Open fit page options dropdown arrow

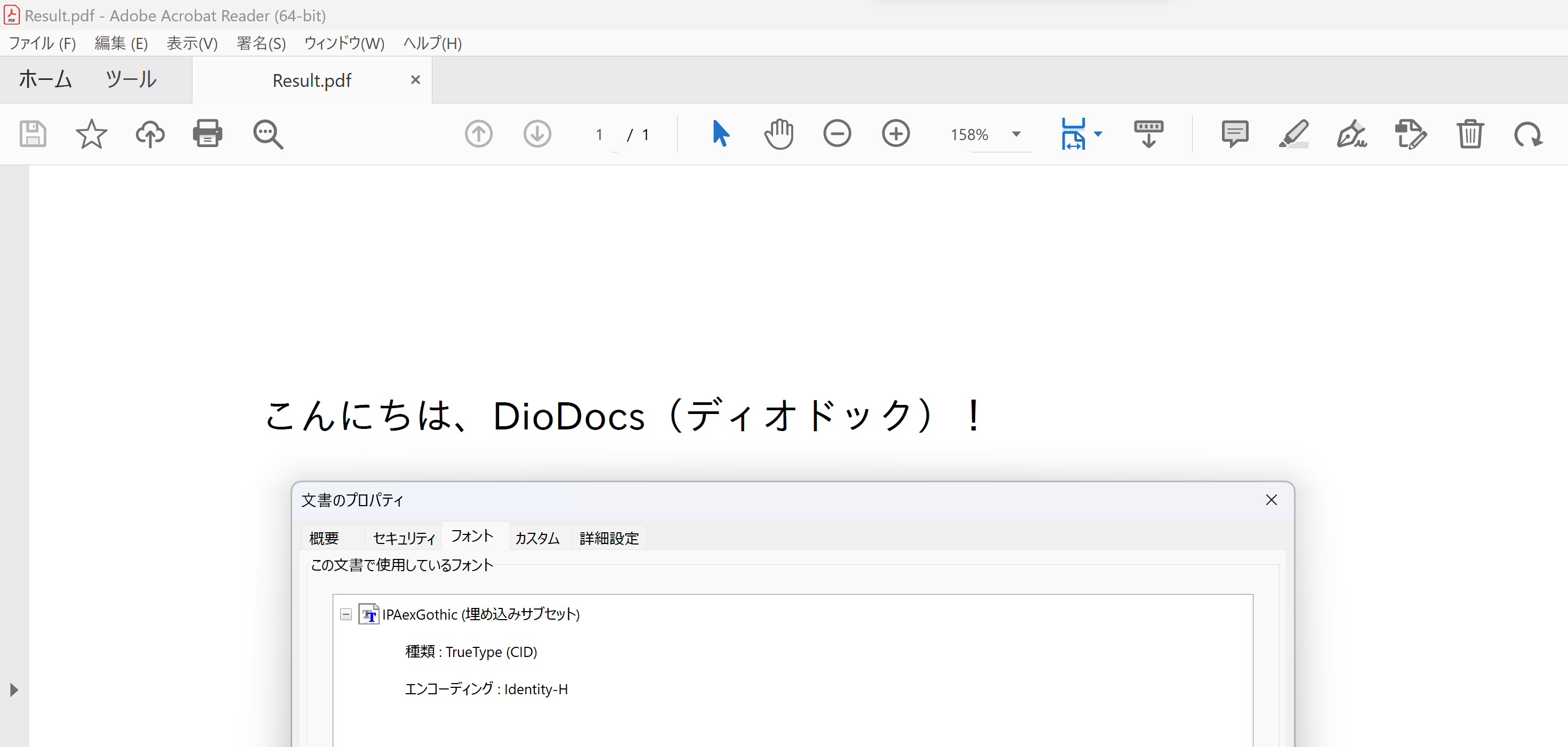click(1098, 134)
